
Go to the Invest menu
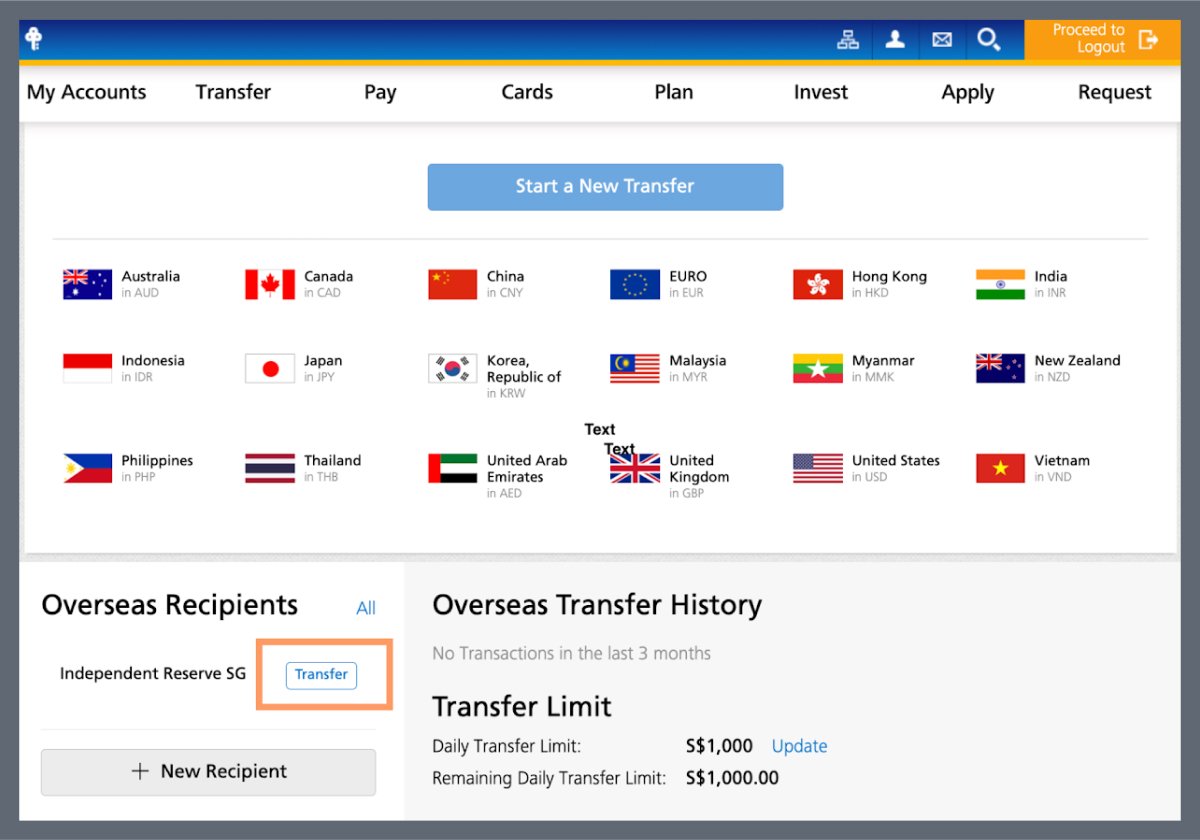pyautogui.click(x=820, y=92)
